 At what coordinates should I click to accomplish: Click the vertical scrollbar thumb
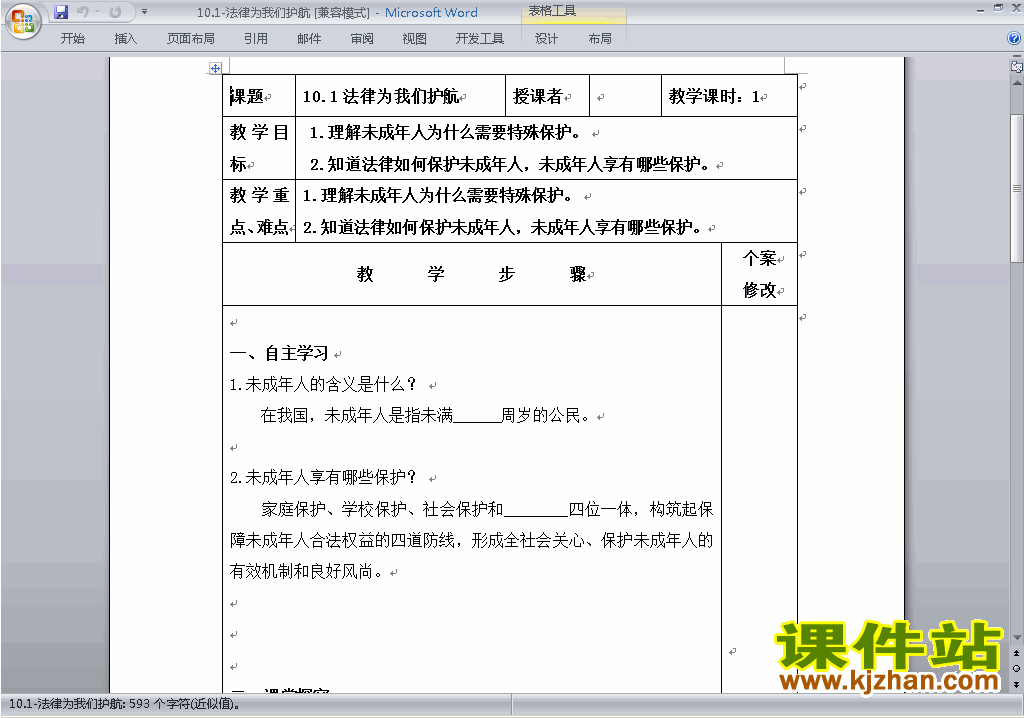click(x=1017, y=188)
